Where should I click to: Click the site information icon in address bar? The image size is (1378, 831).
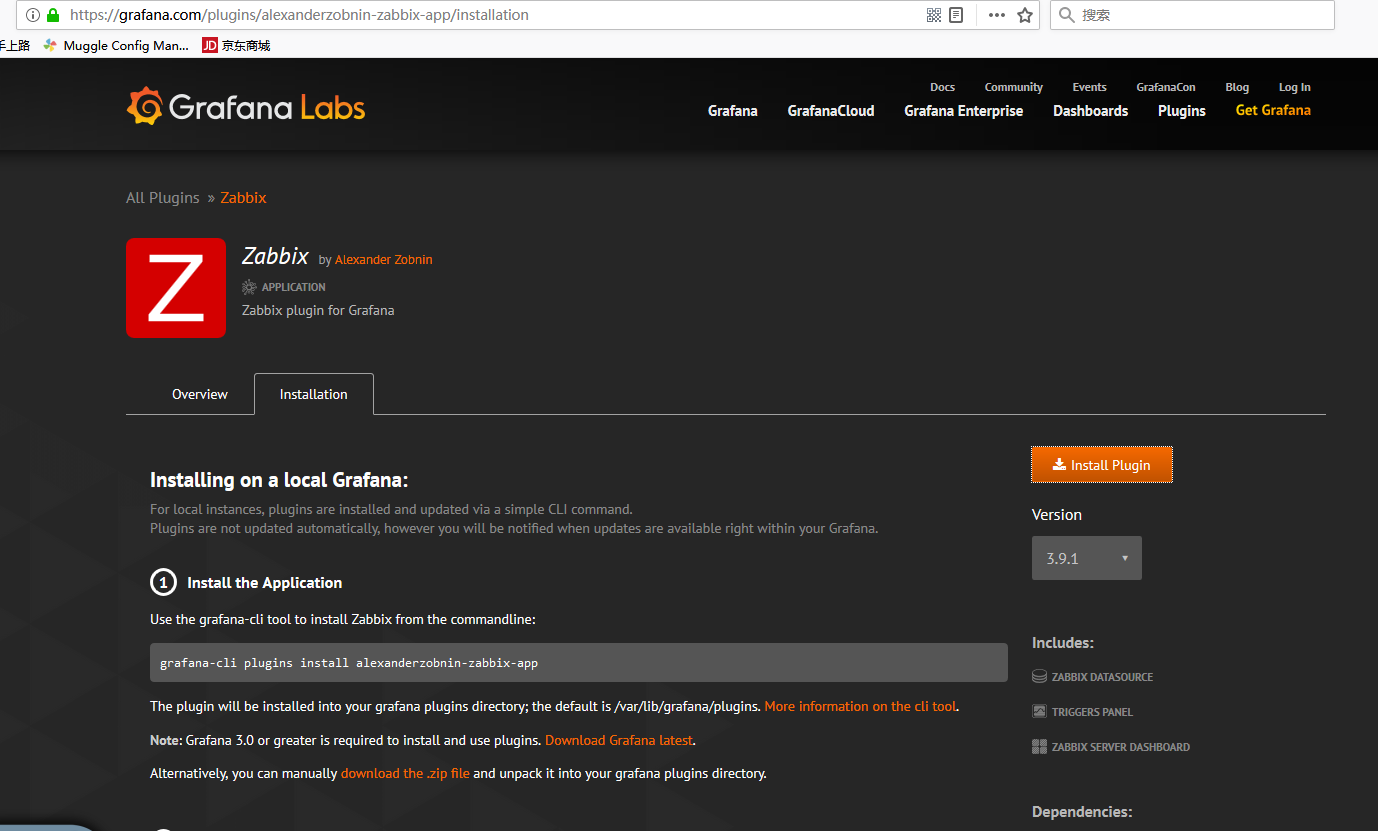coord(32,15)
